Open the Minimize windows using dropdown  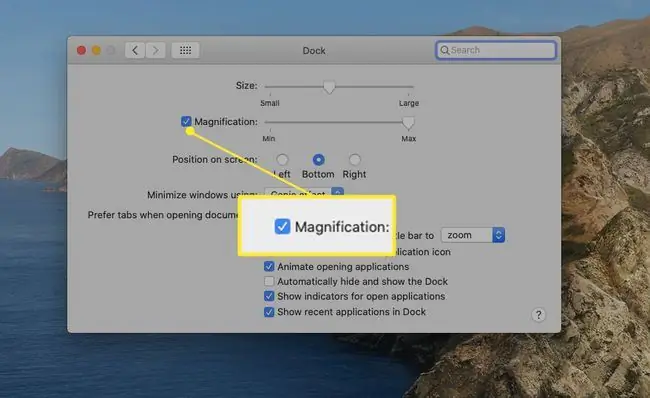pyautogui.click(x=304, y=193)
